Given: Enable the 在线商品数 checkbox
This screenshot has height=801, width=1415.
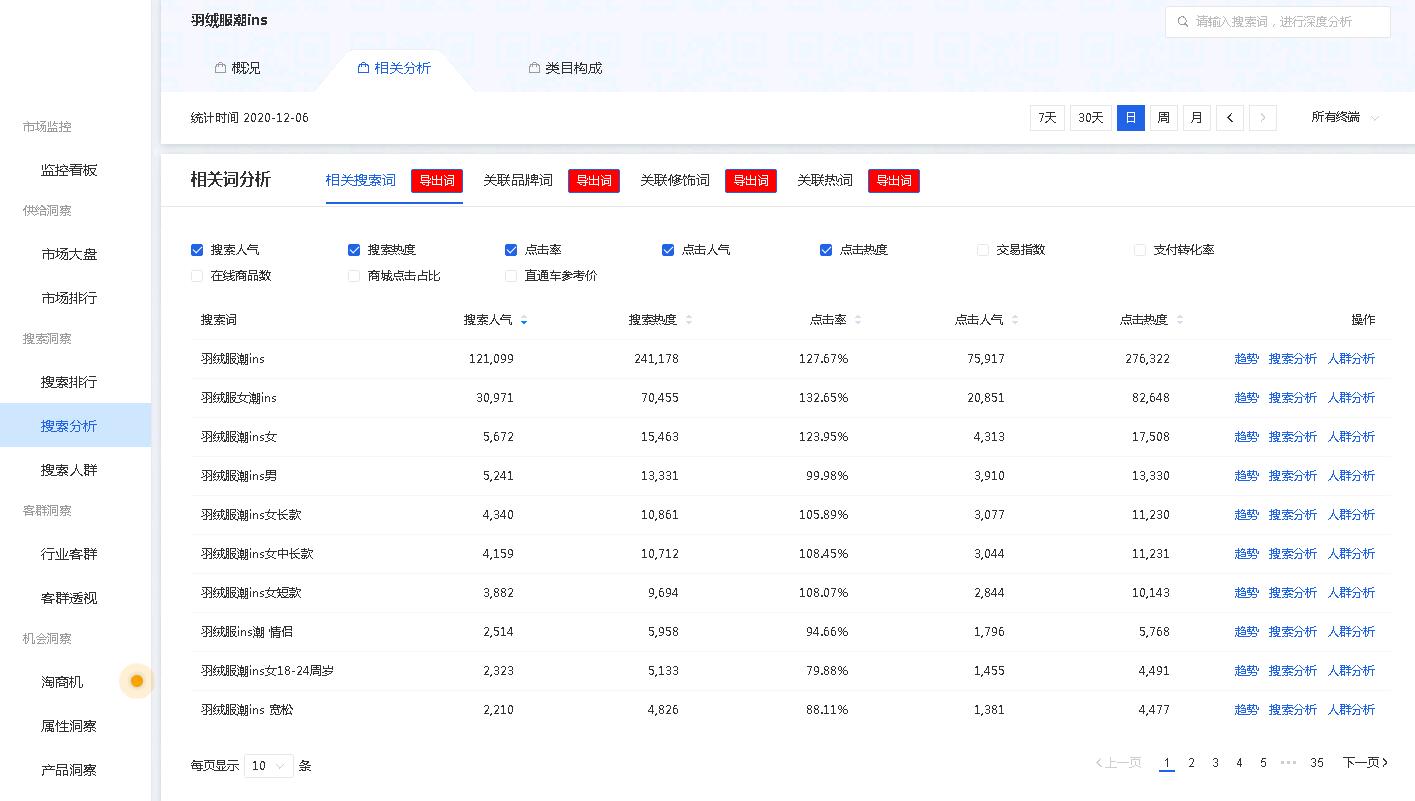Looking at the screenshot, I should click(x=197, y=276).
